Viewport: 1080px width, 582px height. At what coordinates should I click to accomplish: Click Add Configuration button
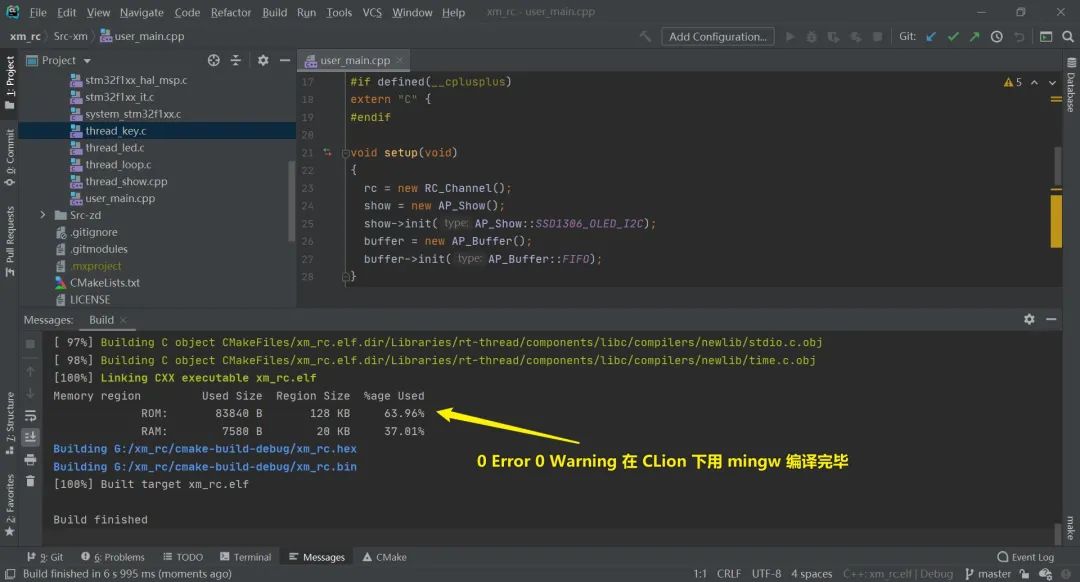[718, 37]
